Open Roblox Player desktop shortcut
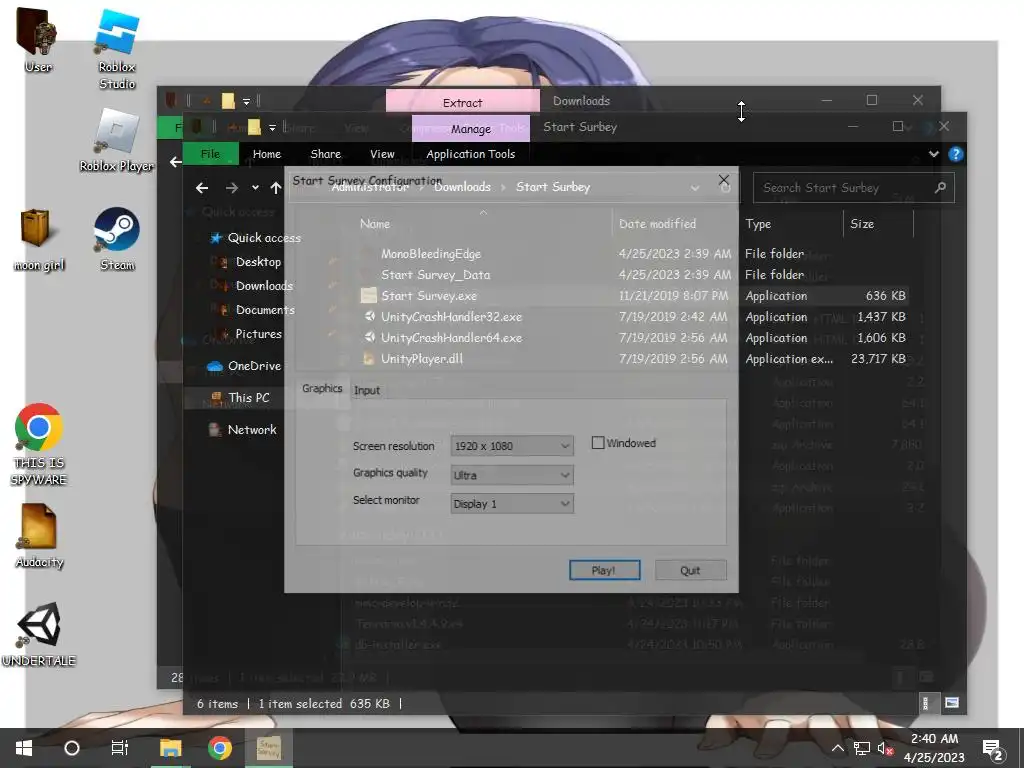The height and width of the screenshot is (768, 1024). (x=117, y=140)
